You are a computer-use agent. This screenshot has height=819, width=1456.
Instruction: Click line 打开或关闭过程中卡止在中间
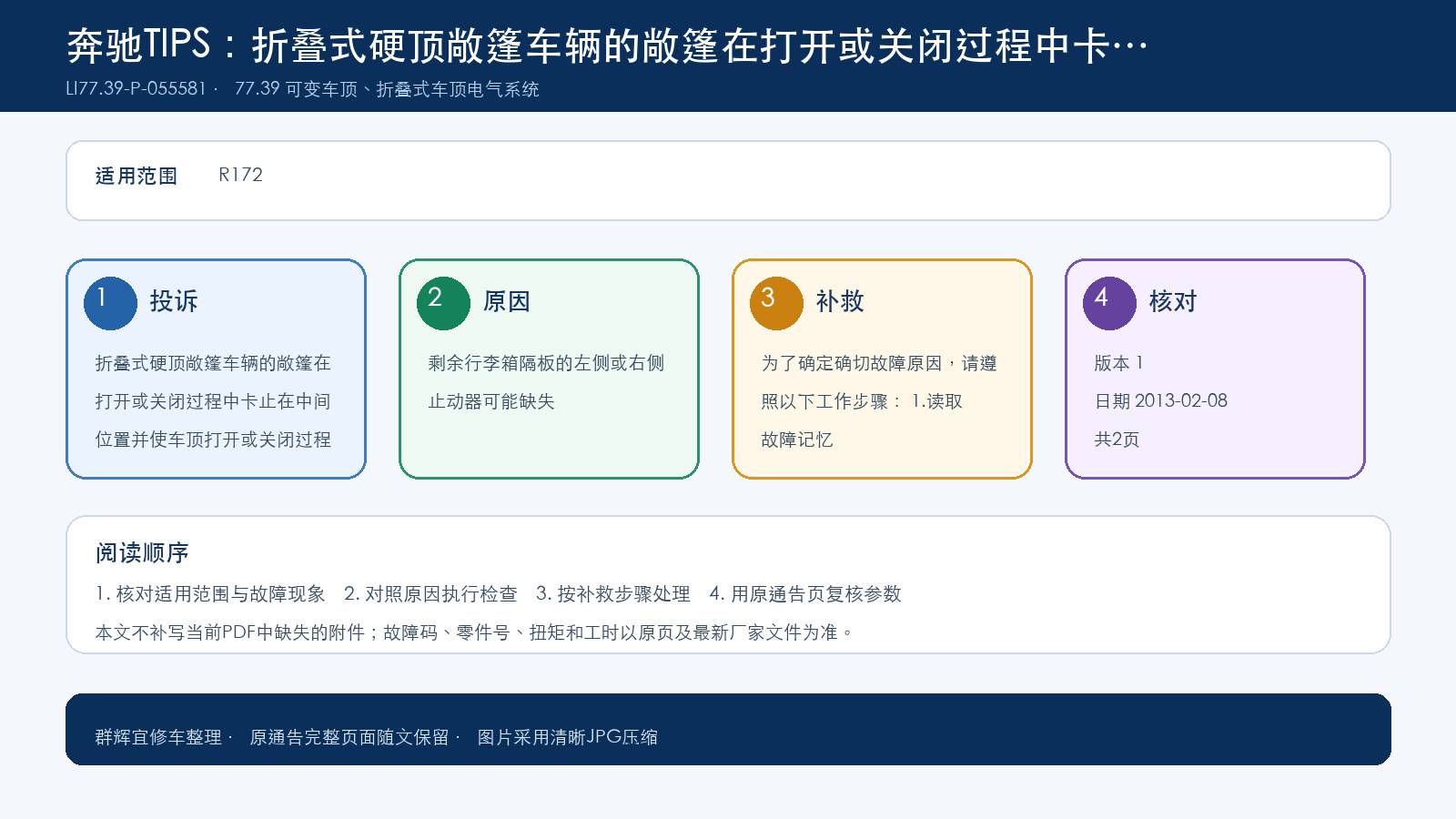(x=213, y=401)
